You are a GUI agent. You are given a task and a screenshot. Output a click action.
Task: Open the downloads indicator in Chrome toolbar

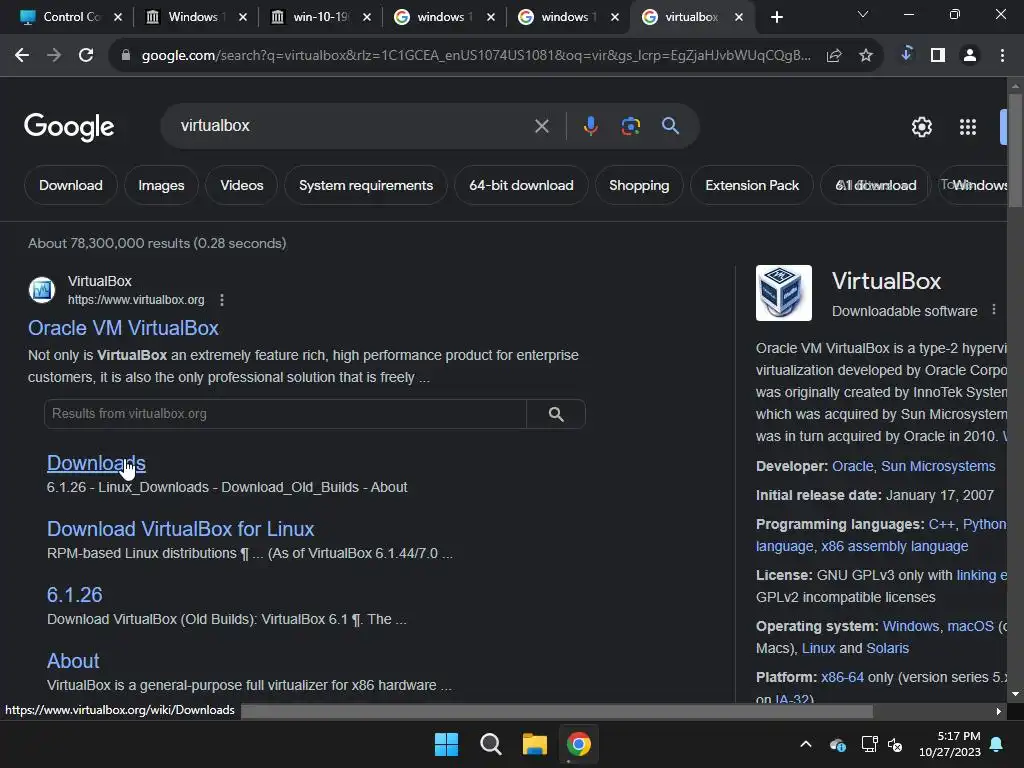click(906, 54)
